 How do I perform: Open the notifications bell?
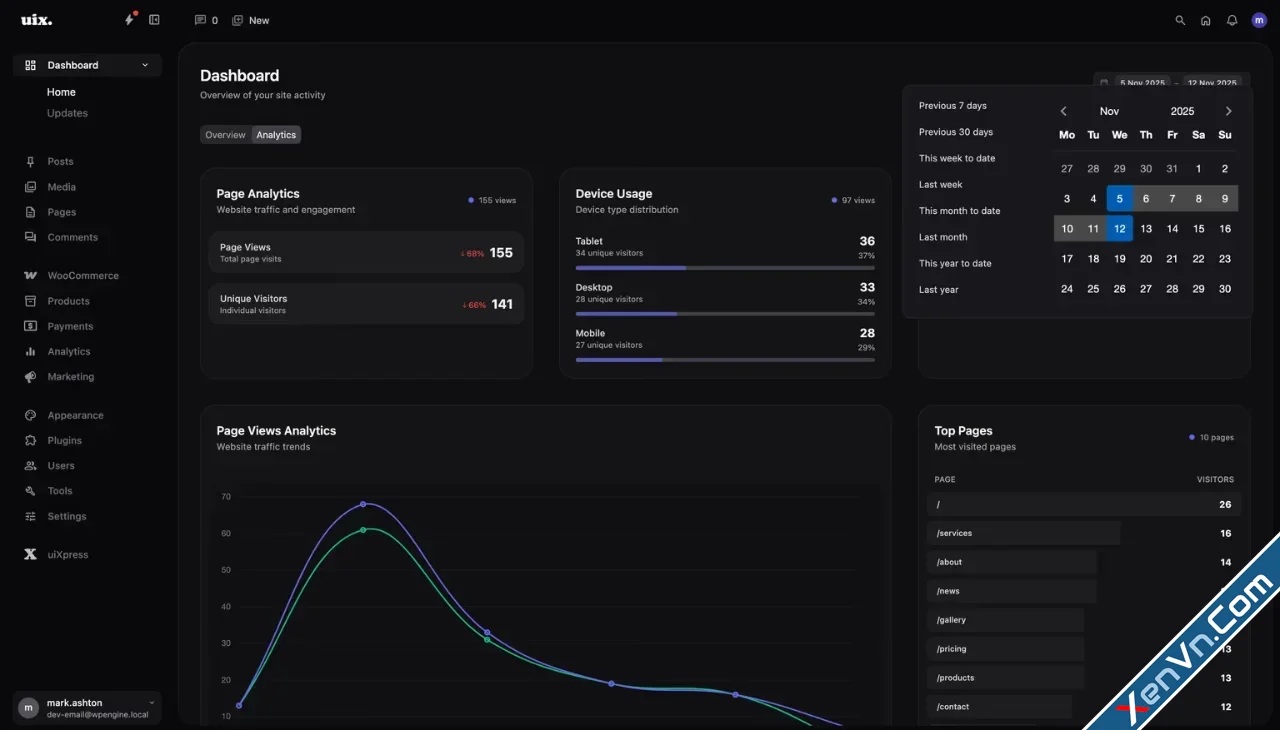click(1232, 20)
